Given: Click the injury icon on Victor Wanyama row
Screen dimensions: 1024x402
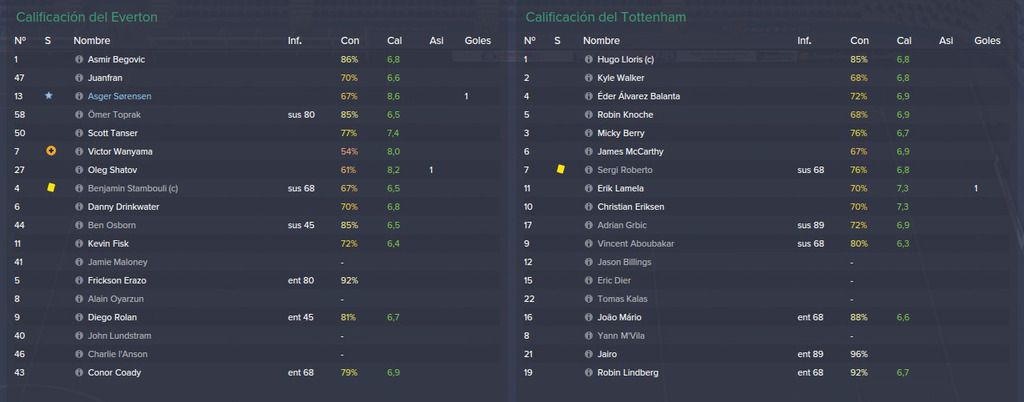Looking at the screenshot, I should coord(51,151).
